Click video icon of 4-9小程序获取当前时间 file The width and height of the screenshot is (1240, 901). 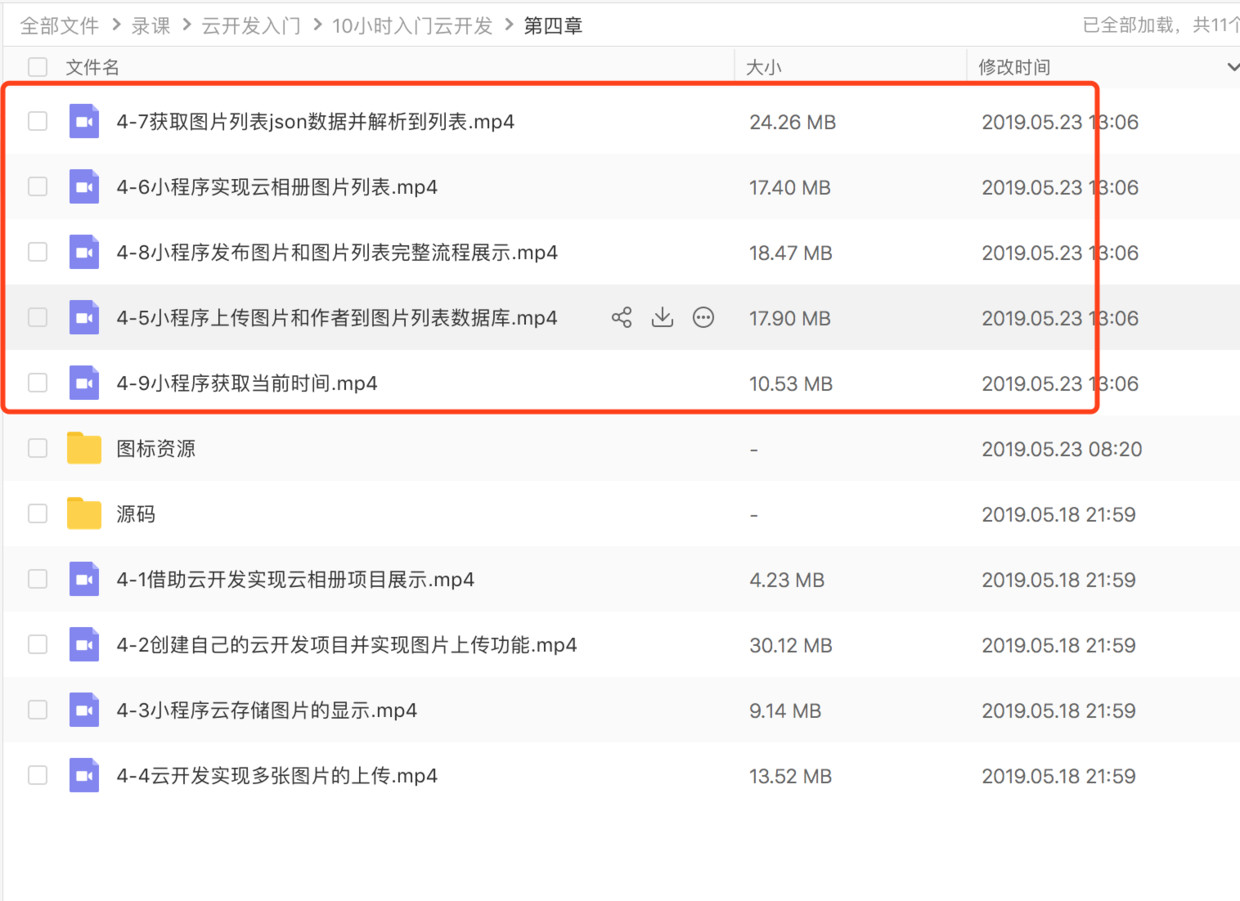[84, 383]
